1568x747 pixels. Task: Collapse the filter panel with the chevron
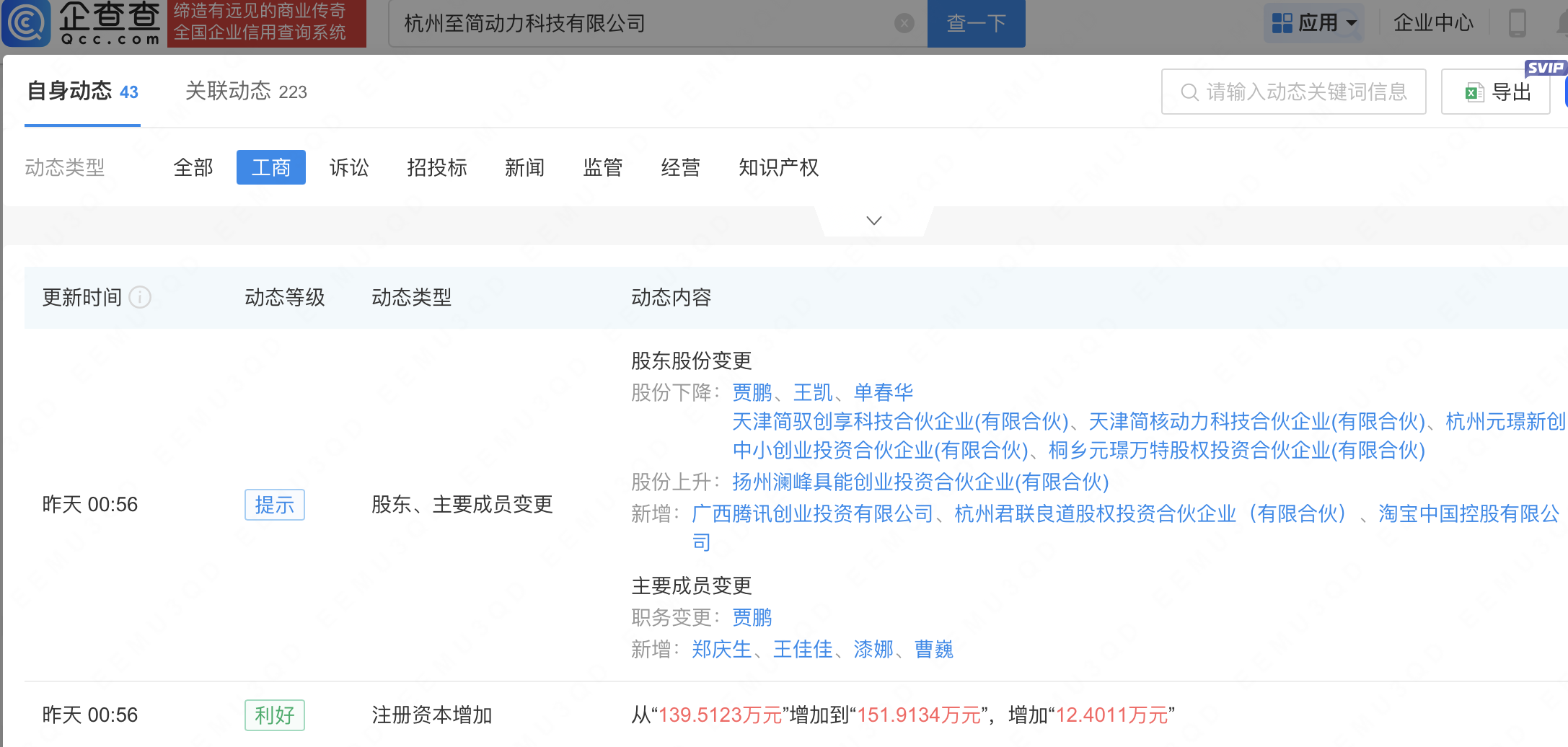(x=873, y=220)
